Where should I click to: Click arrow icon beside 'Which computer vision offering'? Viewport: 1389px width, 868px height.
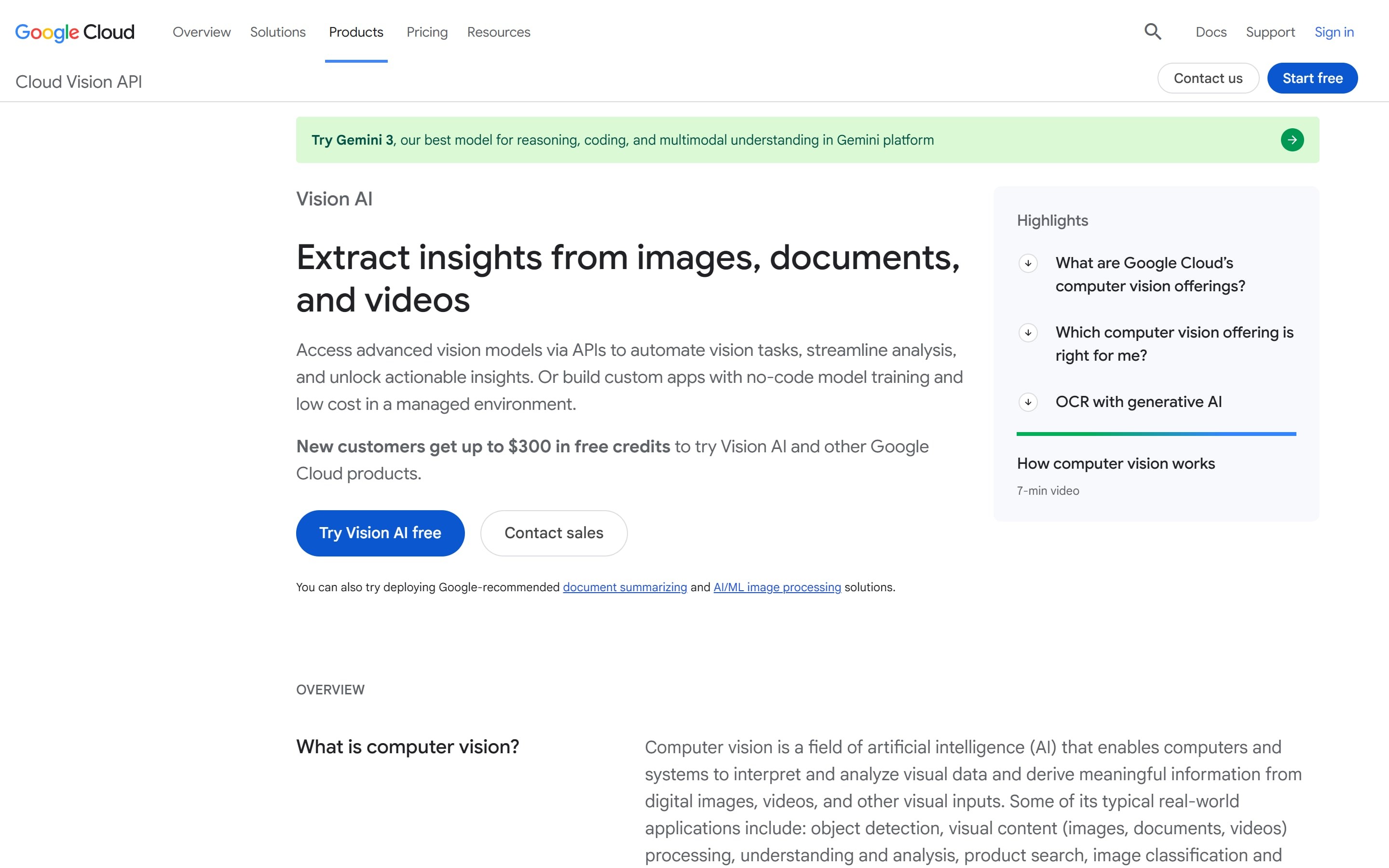[1028, 332]
